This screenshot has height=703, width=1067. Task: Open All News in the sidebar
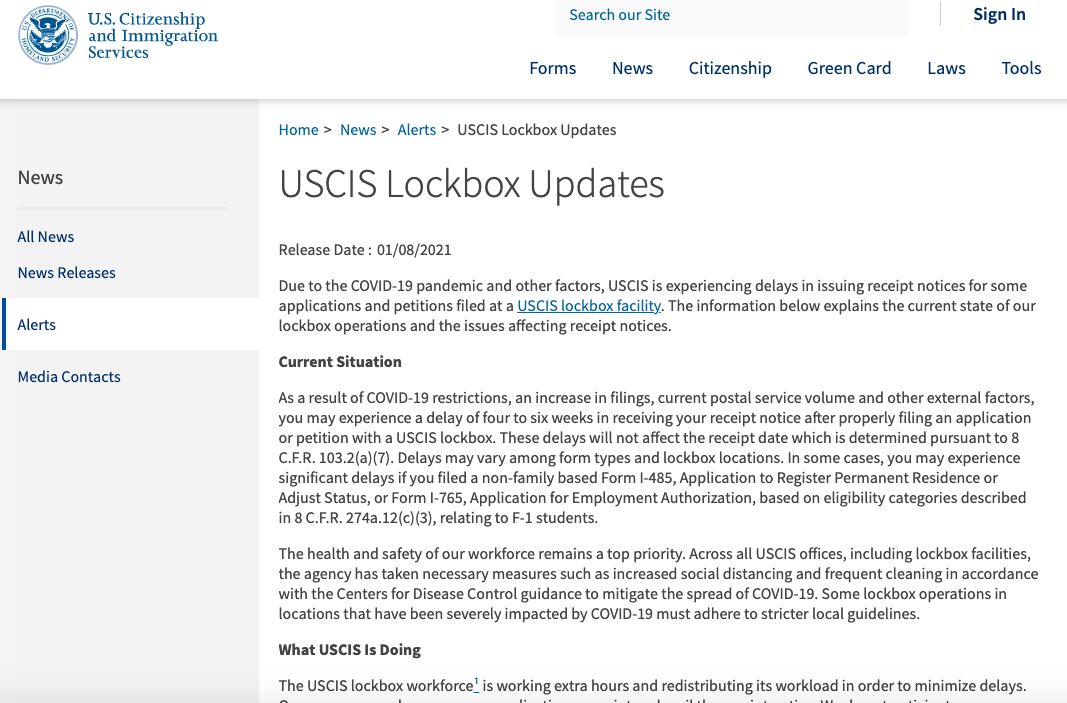[46, 237]
